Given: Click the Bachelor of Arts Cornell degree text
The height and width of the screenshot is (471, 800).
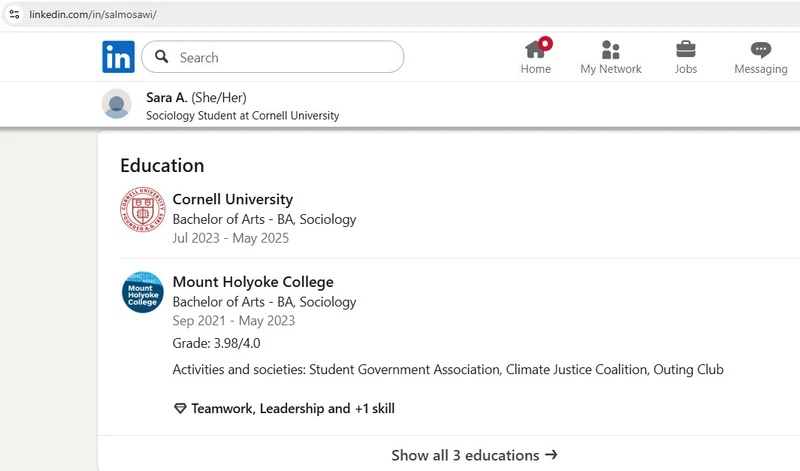Looking at the screenshot, I should (264, 219).
